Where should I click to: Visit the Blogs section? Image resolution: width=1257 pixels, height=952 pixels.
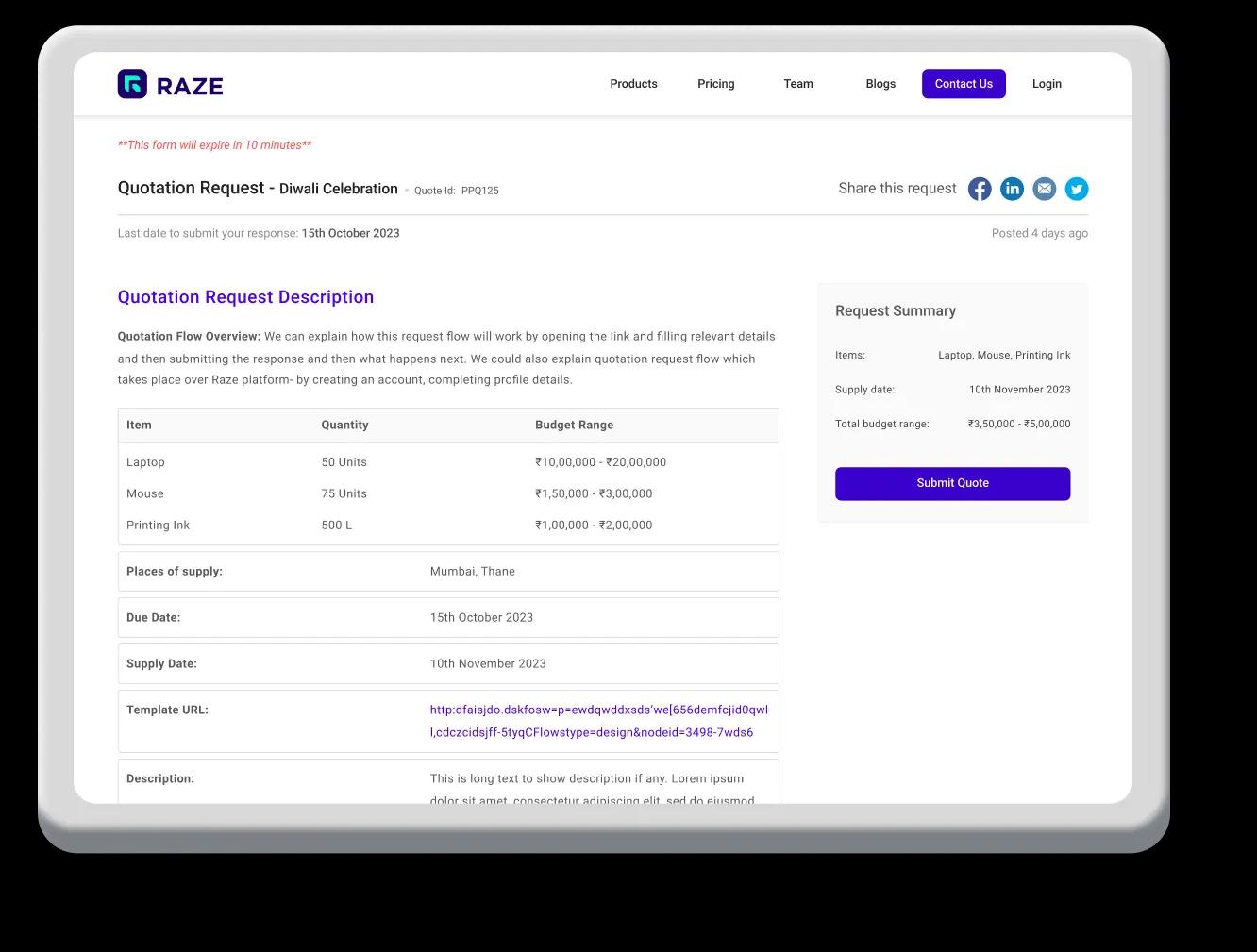tap(880, 84)
